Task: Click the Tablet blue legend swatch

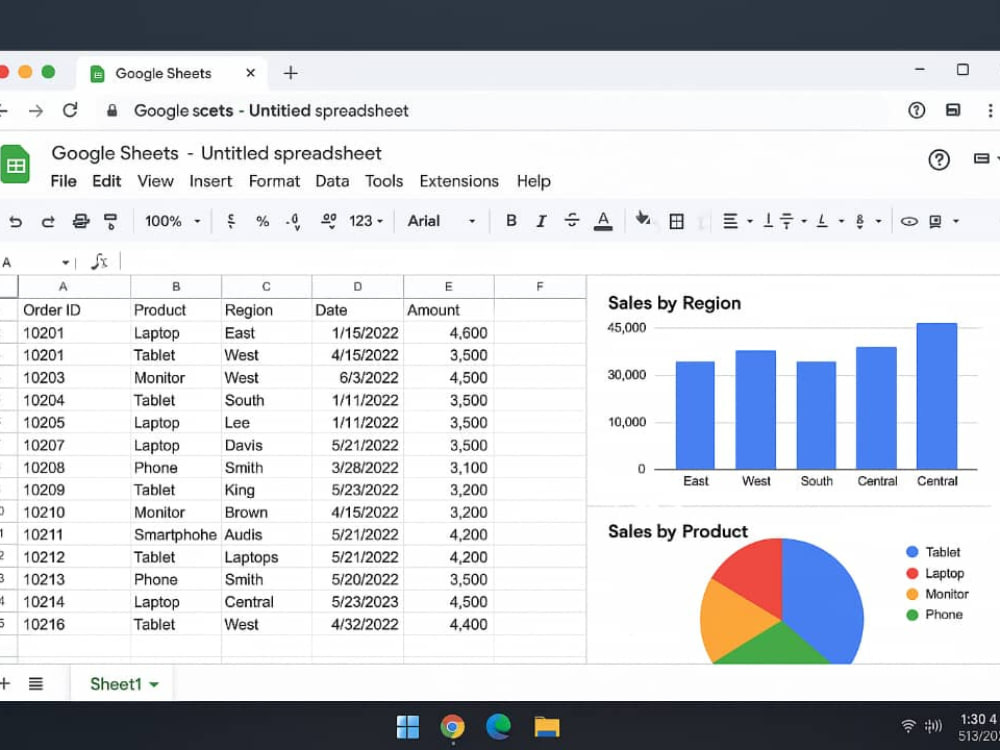Action: pyautogui.click(x=912, y=552)
